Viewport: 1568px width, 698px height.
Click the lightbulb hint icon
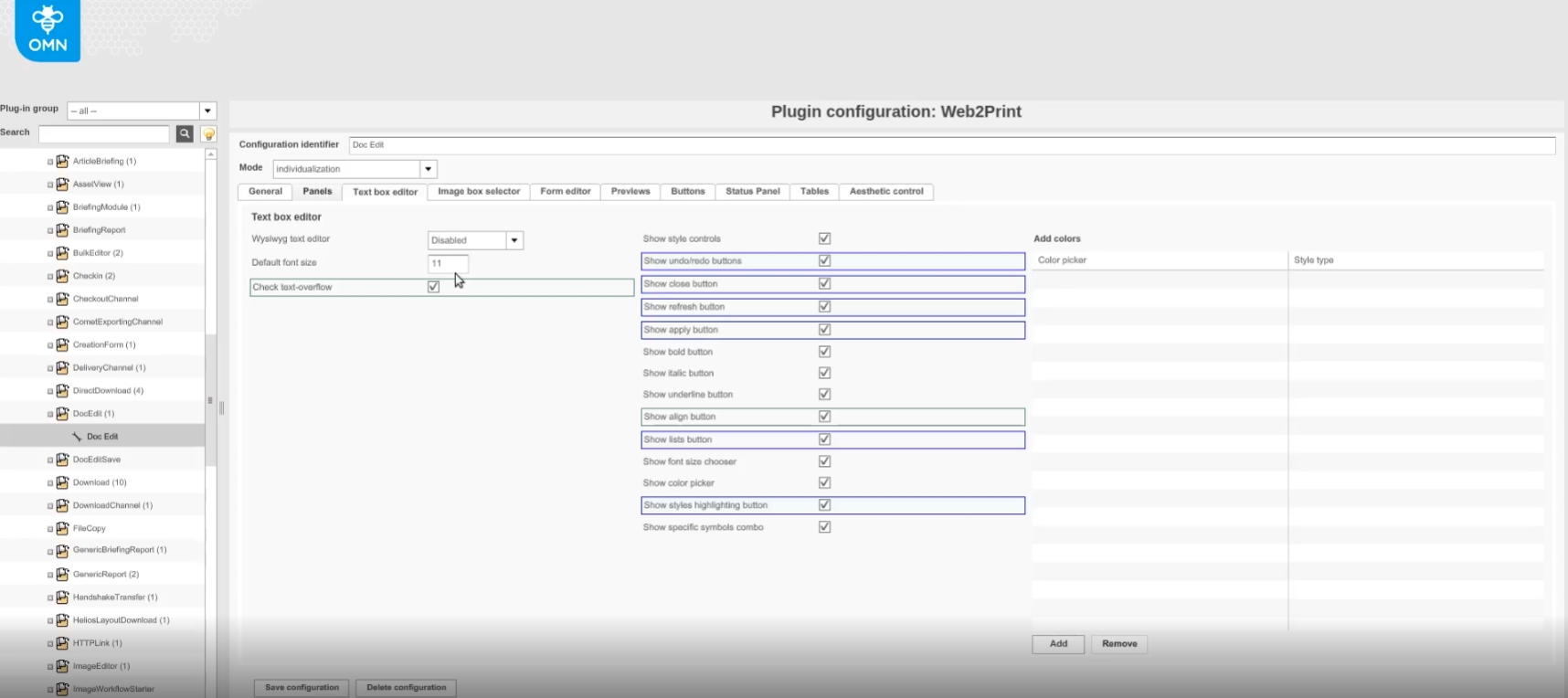point(208,134)
